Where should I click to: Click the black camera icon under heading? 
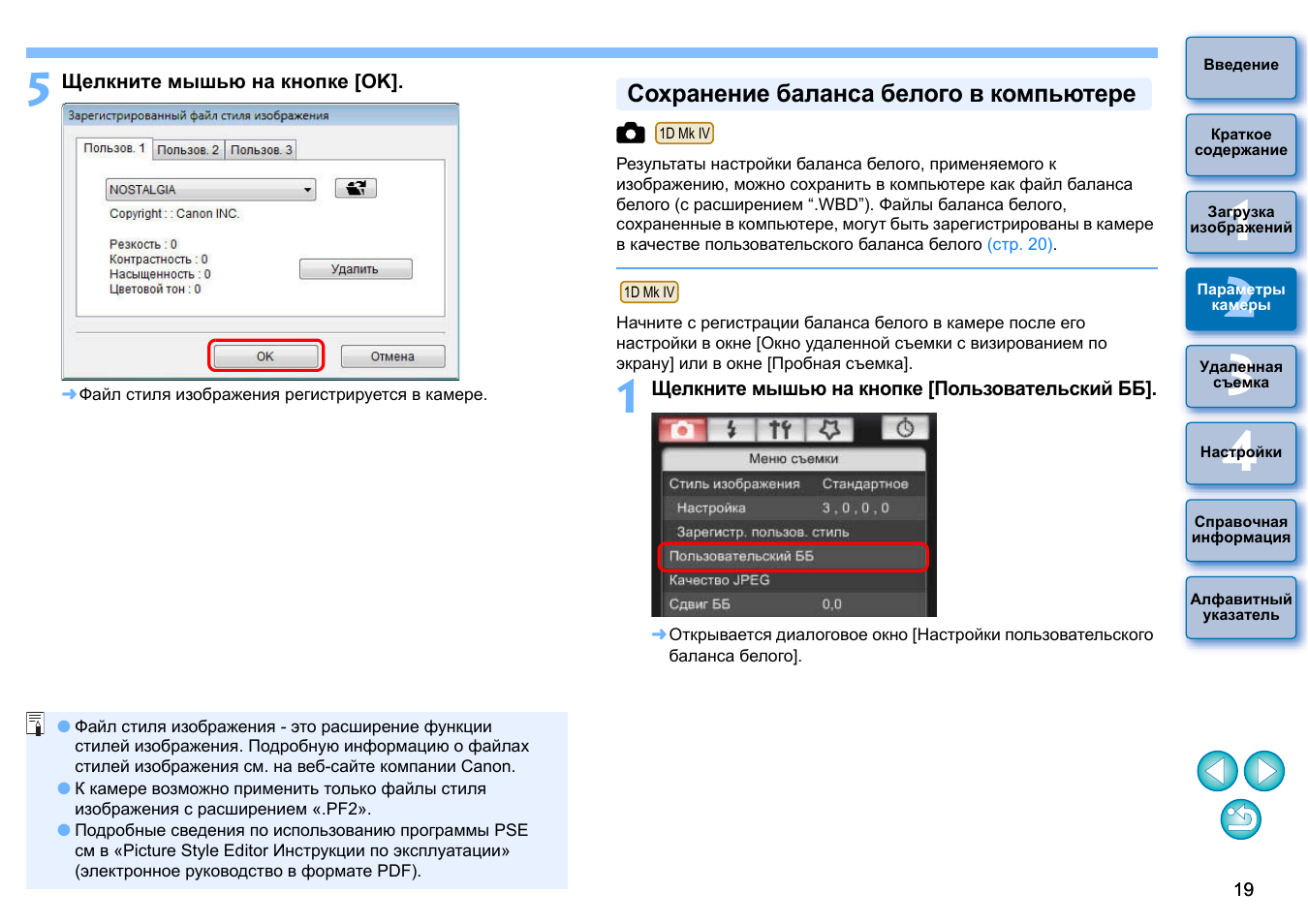pyautogui.click(x=631, y=133)
